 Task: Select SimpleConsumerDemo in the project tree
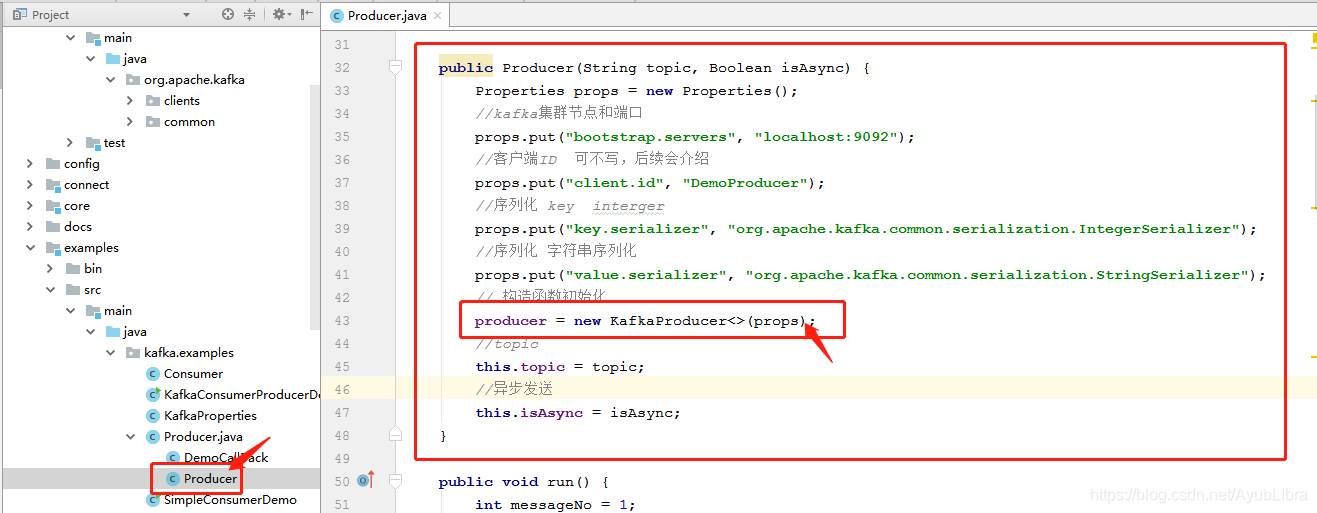click(x=230, y=500)
